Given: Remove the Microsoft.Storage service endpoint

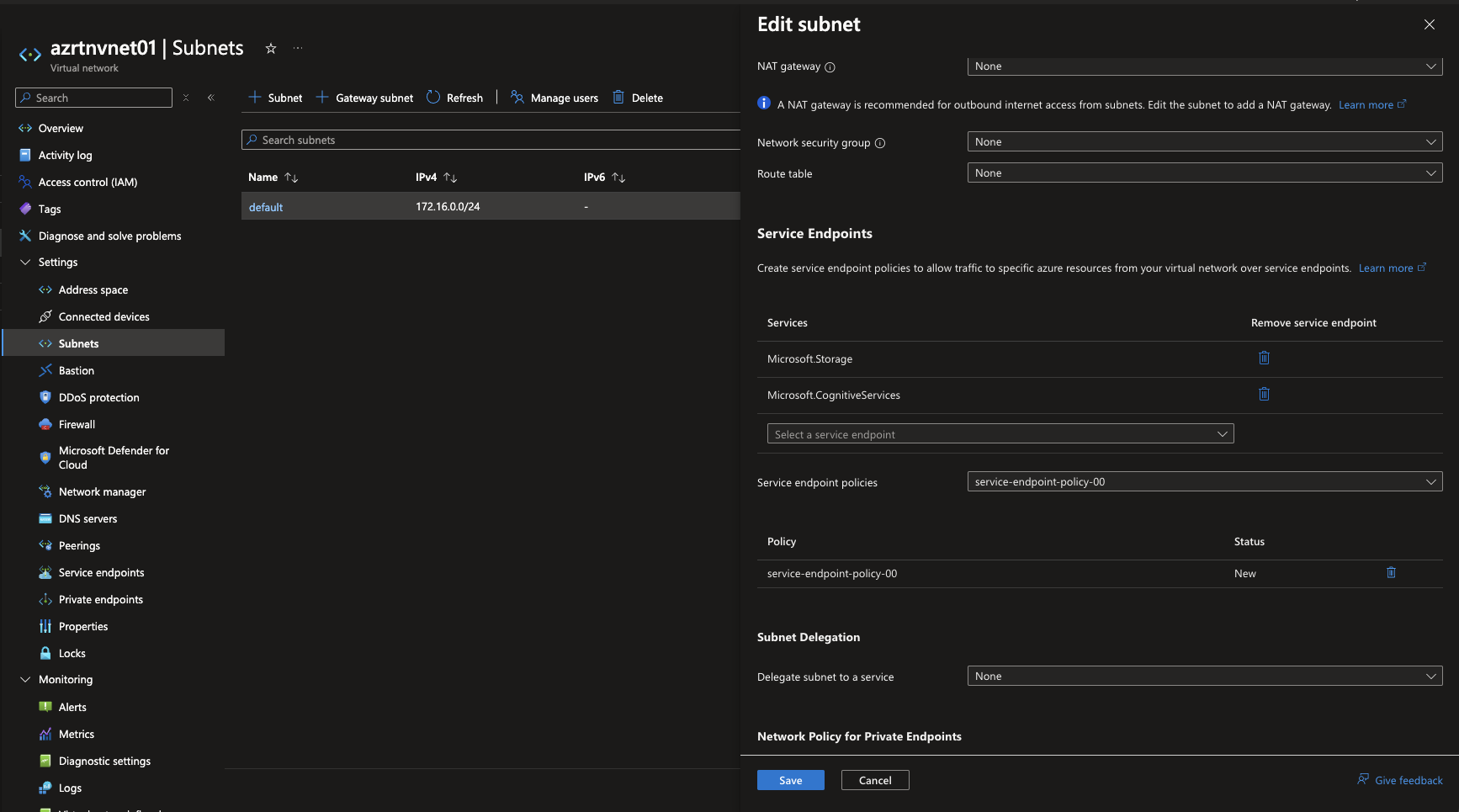Looking at the screenshot, I should click(x=1263, y=358).
